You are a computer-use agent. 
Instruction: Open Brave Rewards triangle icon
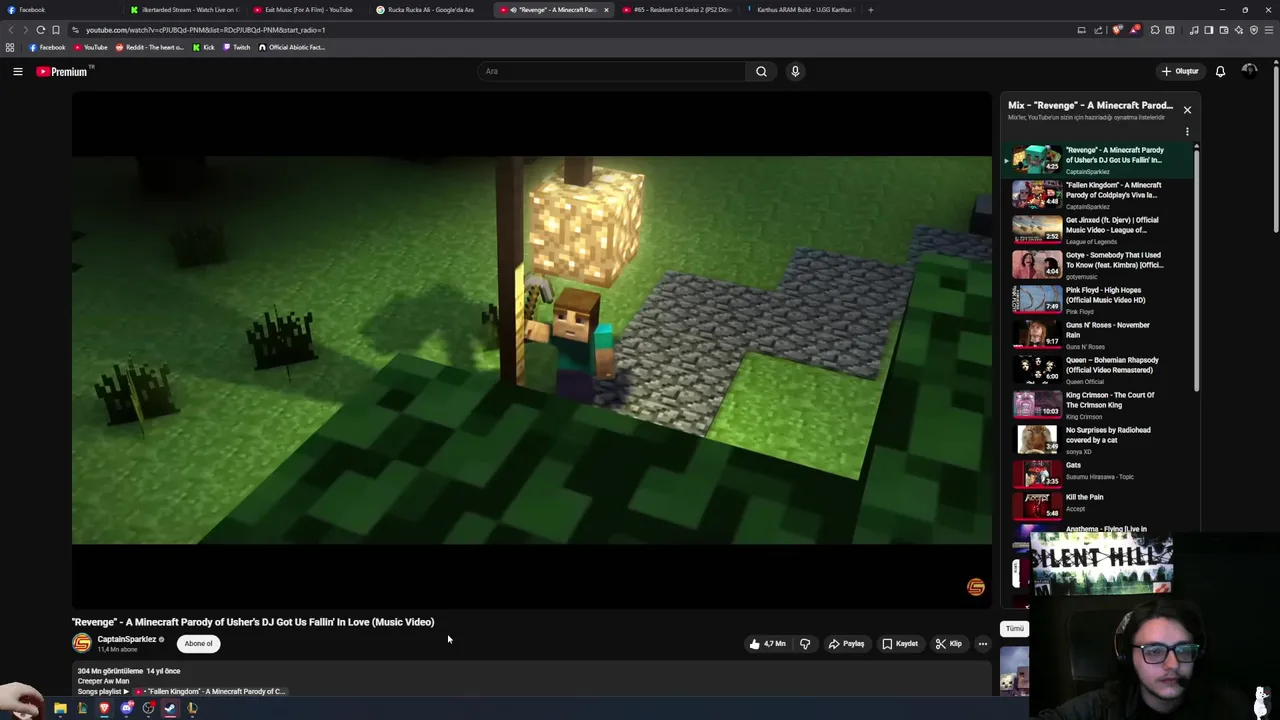(x=1135, y=30)
